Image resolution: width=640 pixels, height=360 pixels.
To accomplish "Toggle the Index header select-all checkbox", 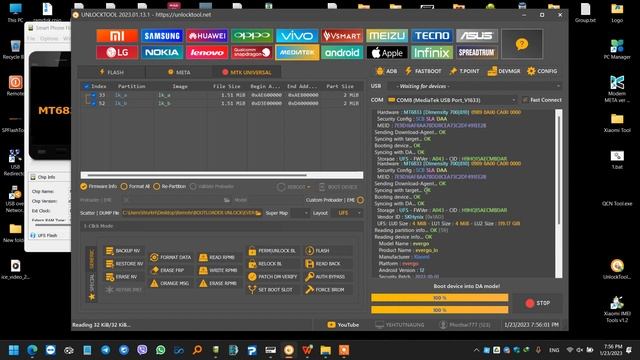I will [x=86, y=87].
